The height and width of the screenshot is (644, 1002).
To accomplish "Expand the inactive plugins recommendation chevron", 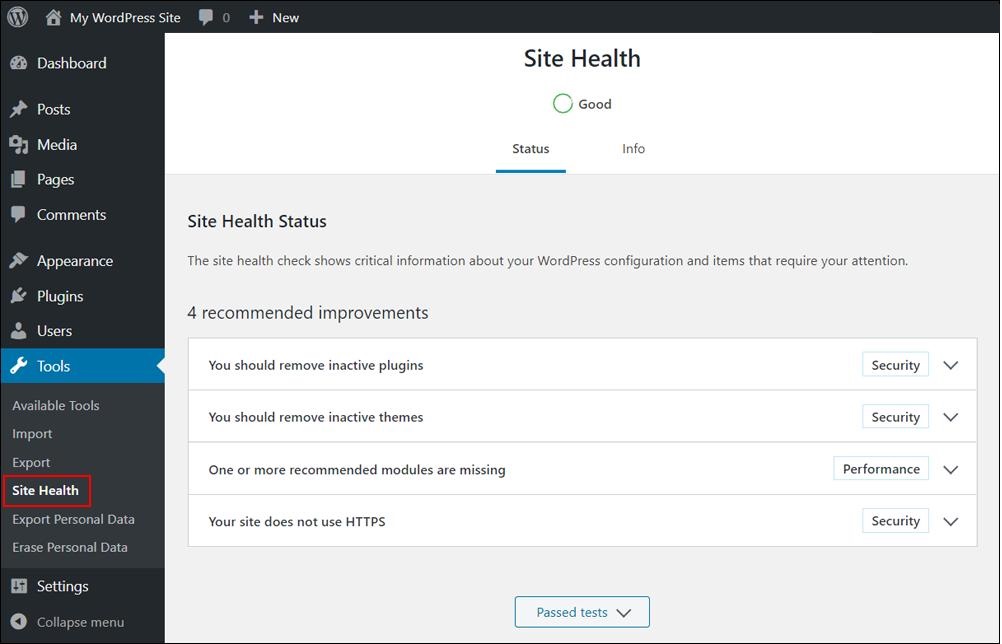I will [x=951, y=365].
